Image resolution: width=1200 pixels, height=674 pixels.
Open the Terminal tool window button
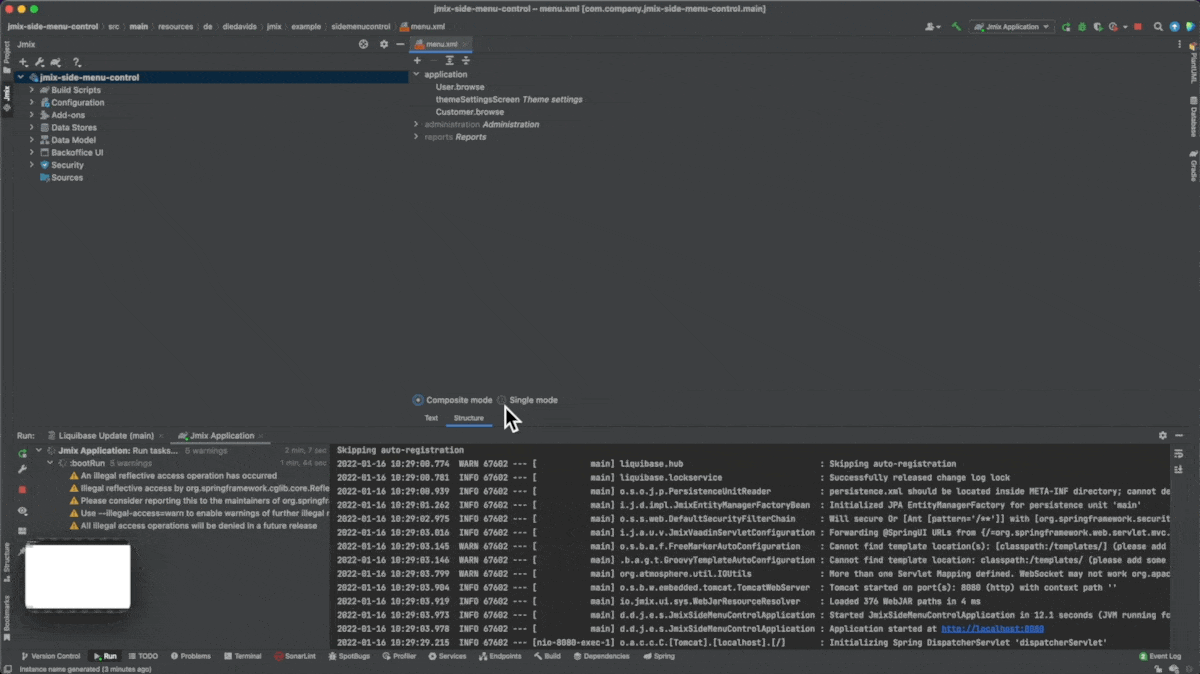[243, 656]
